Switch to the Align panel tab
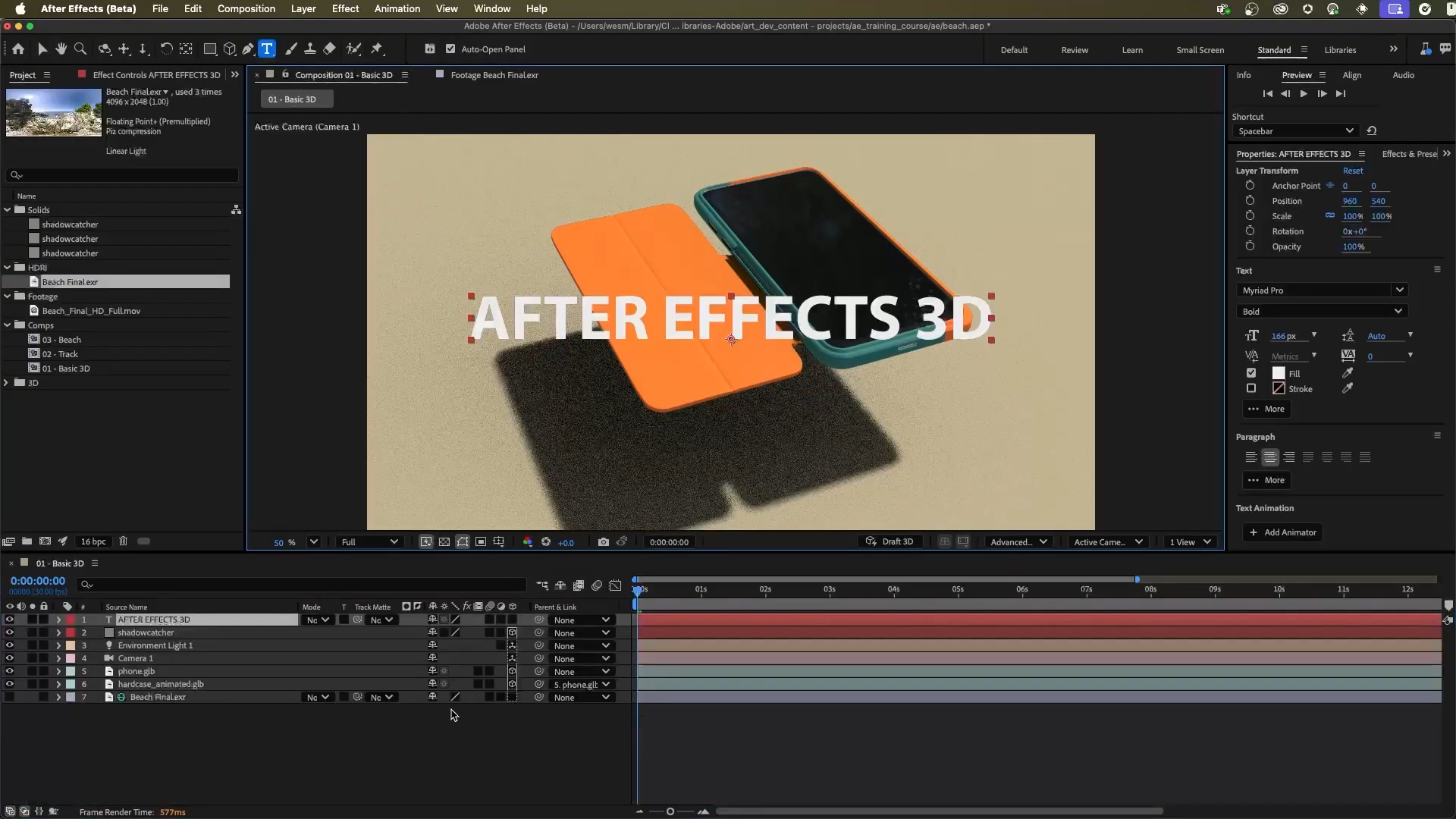The height and width of the screenshot is (819, 1456). point(1351,75)
